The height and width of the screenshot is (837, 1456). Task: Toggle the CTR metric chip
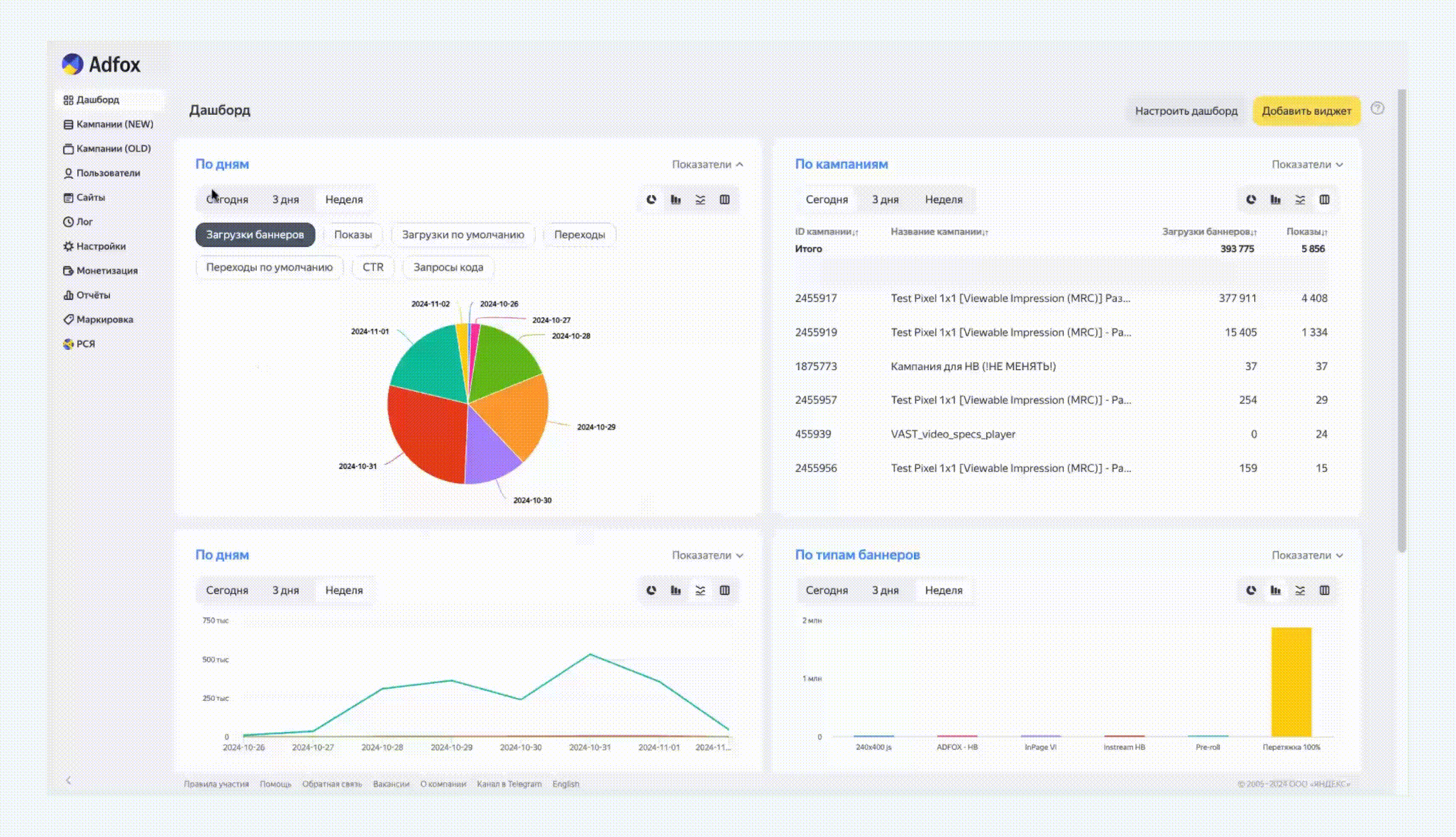(373, 267)
